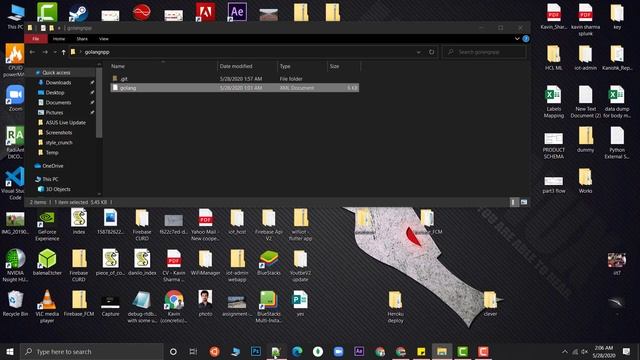Click the Search golangrpp box
The image size is (640, 360).
point(484,52)
